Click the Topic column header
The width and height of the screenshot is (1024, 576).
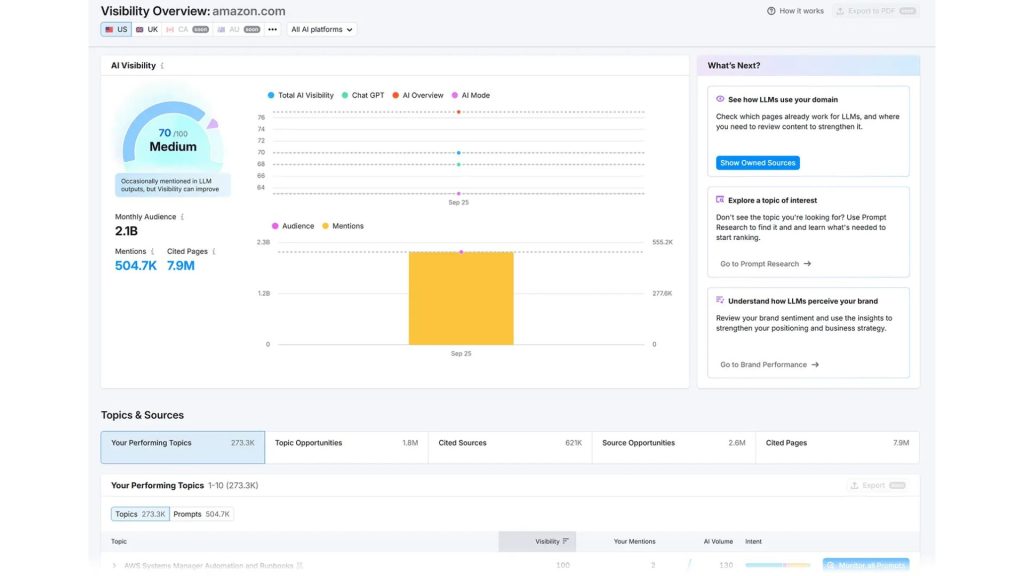coord(119,541)
